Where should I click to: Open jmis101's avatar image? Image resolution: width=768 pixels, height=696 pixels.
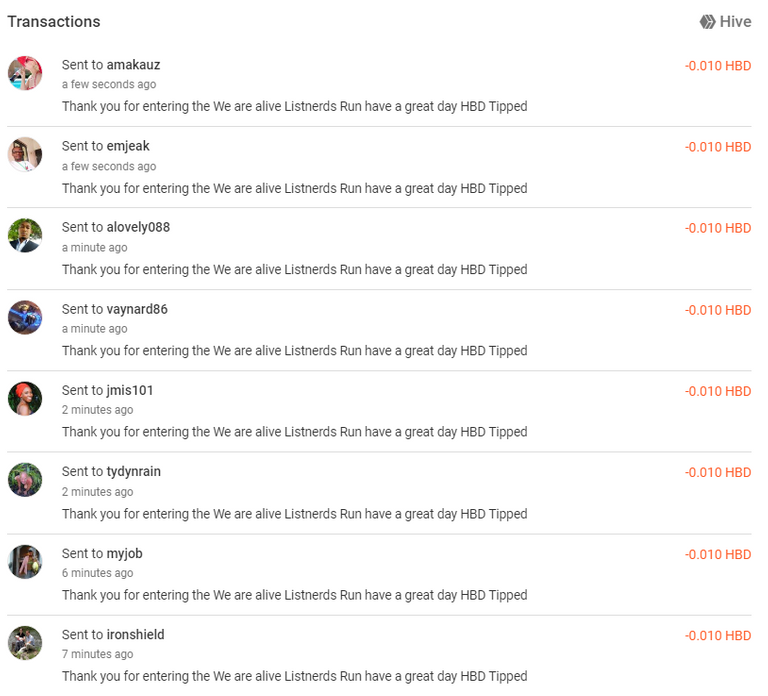click(x=25, y=399)
